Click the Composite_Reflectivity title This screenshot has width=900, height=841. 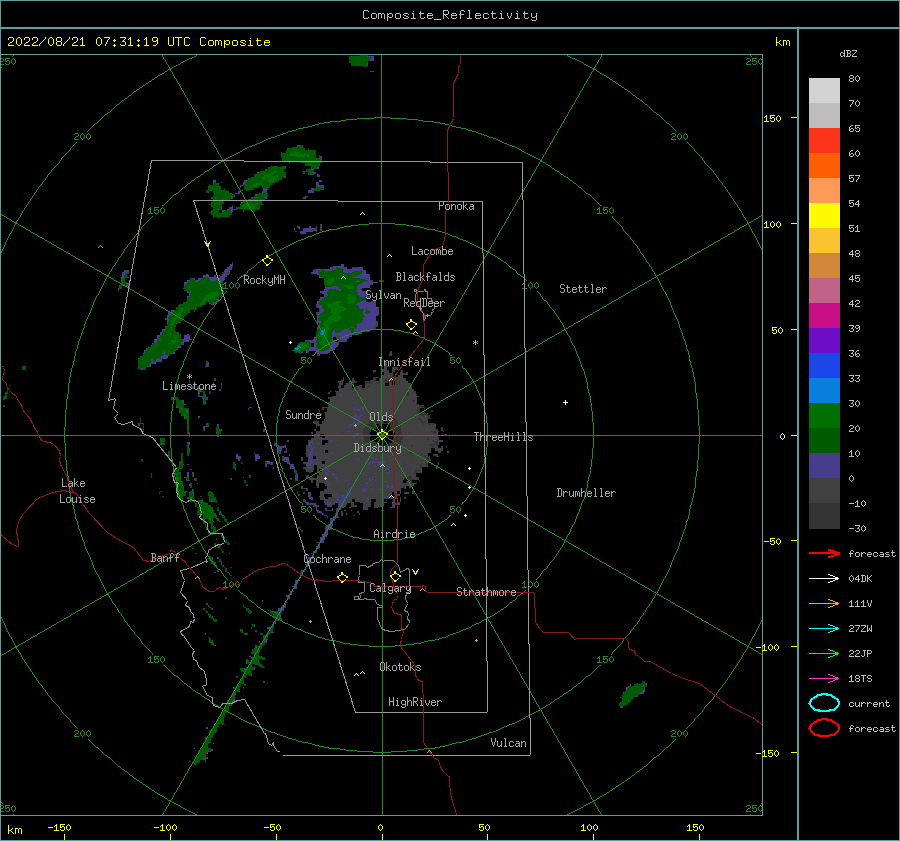[449, 15]
